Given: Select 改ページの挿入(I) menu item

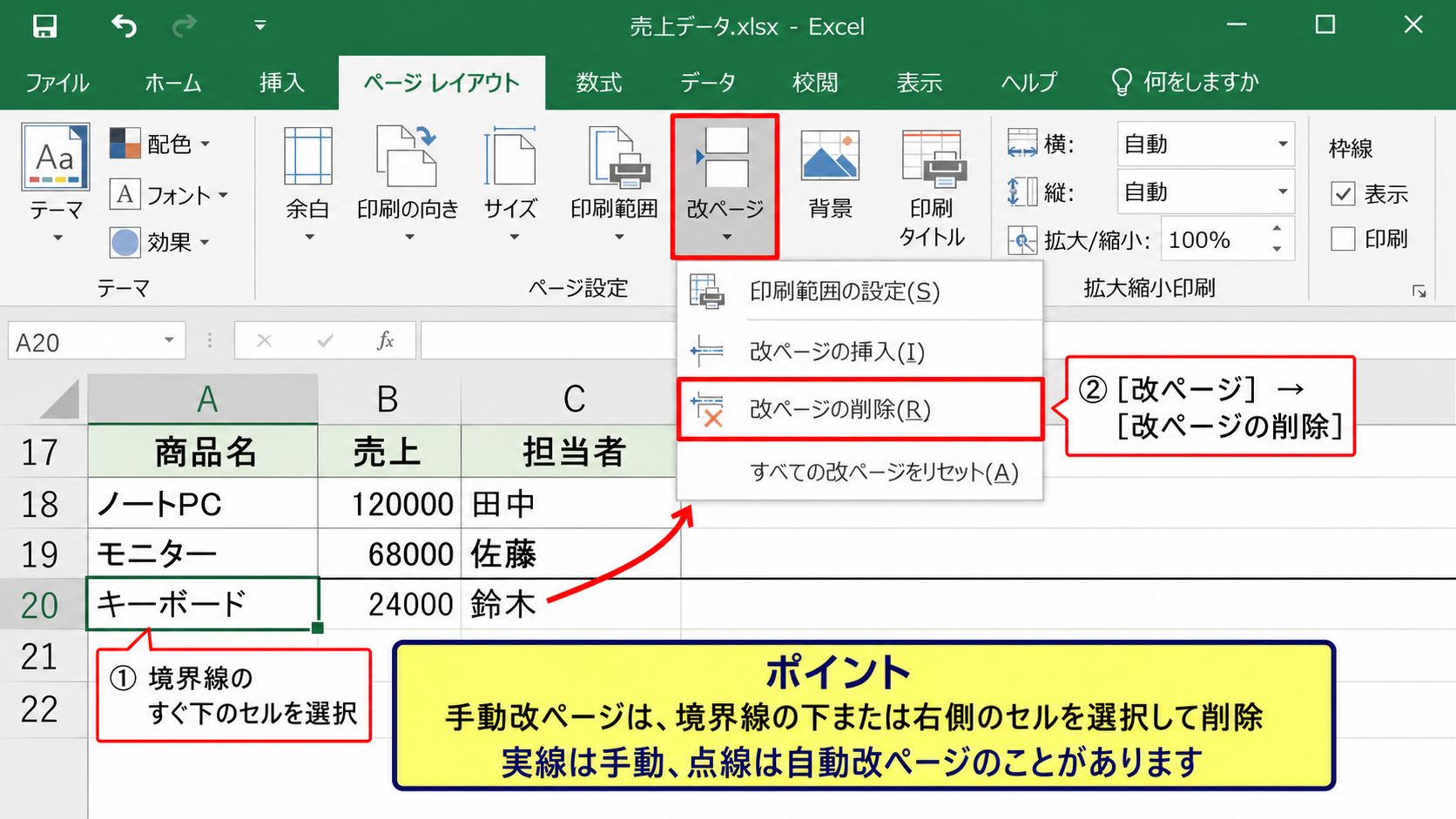Looking at the screenshot, I should pyautogui.click(x=860, y=352).
